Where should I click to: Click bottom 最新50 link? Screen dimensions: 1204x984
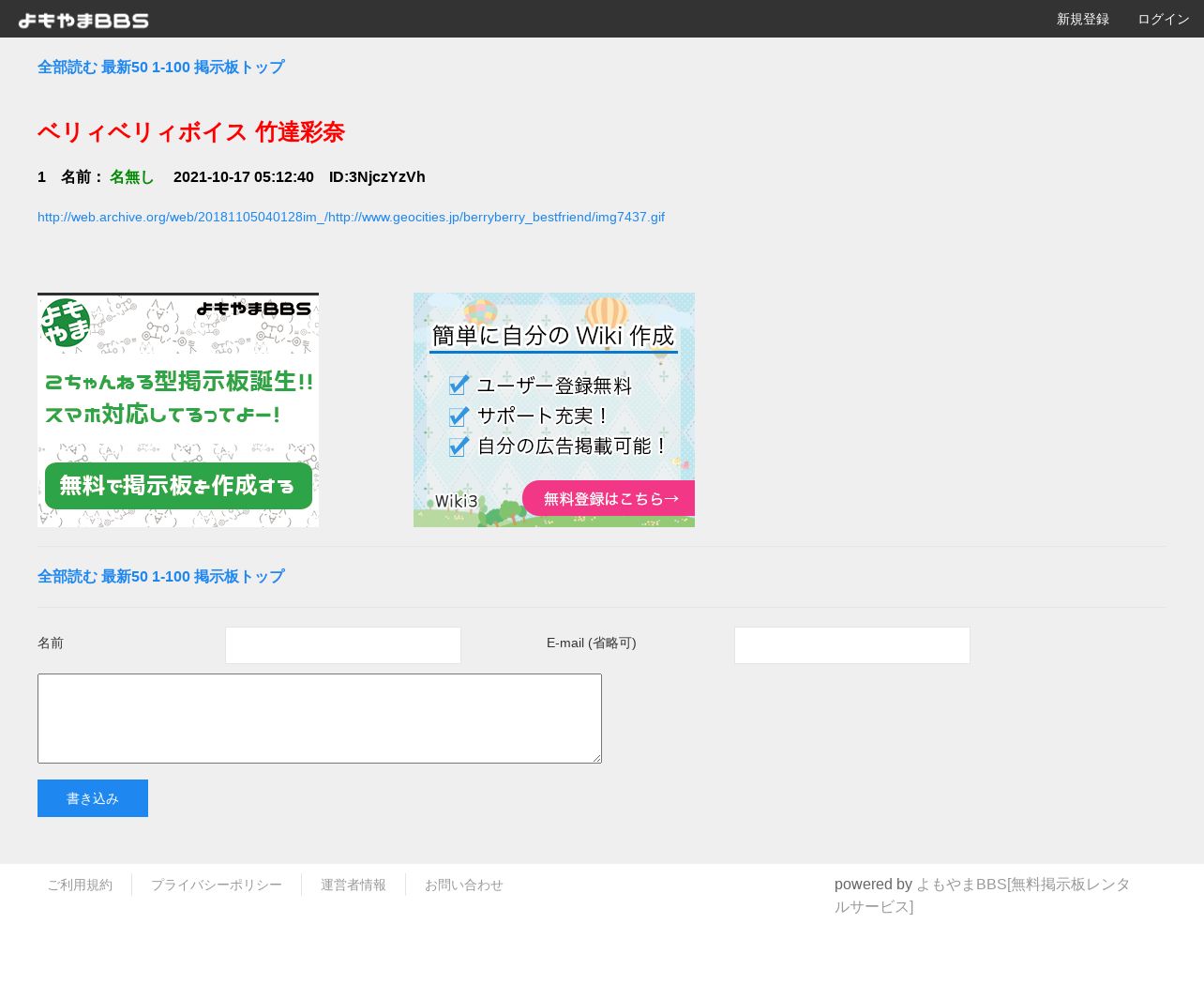click(x=125, y=577)
